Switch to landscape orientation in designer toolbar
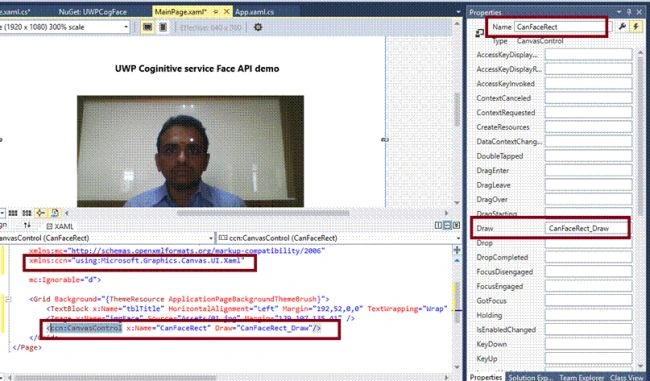 [148, 27]
